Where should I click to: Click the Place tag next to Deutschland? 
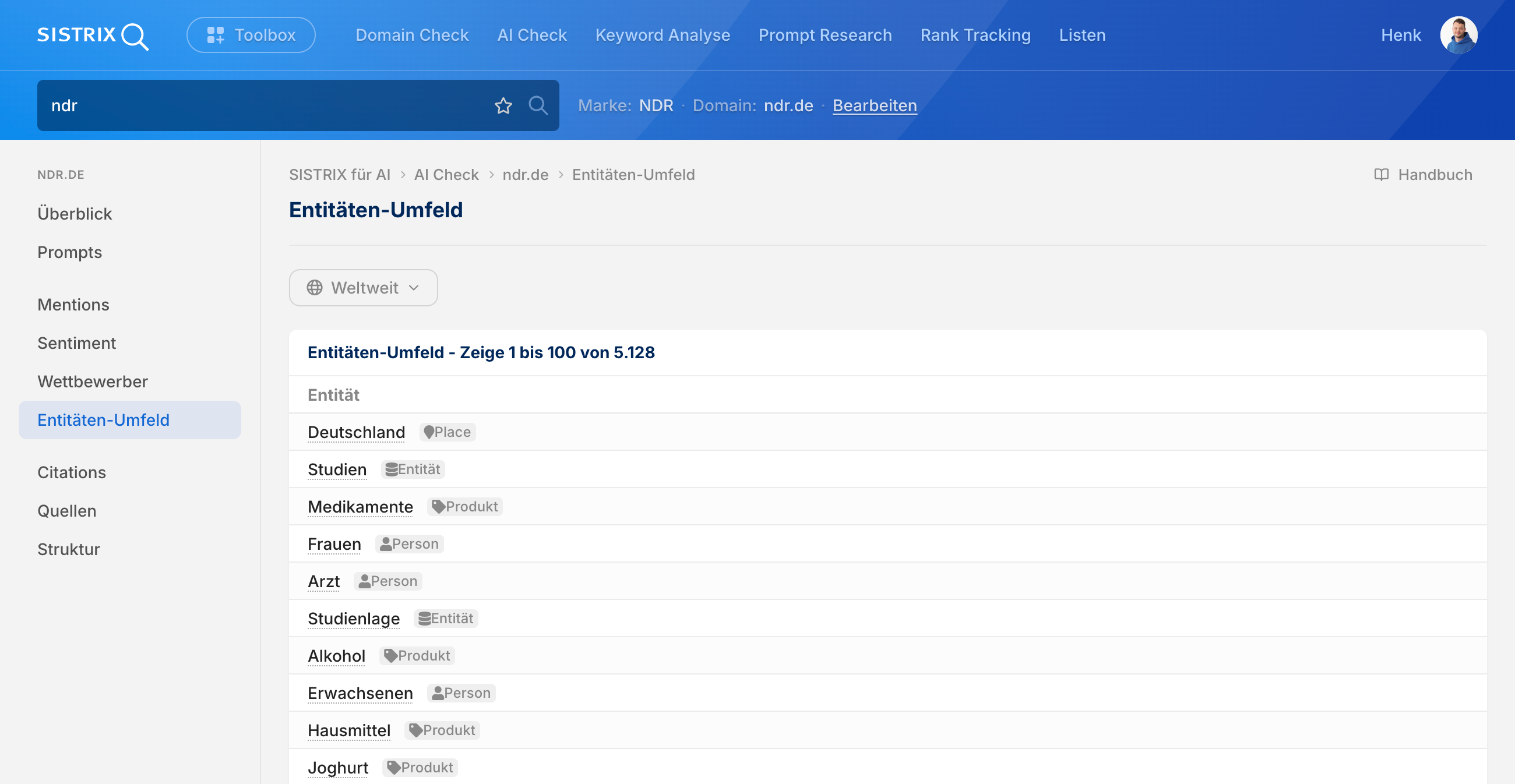[x=448, y=433]
